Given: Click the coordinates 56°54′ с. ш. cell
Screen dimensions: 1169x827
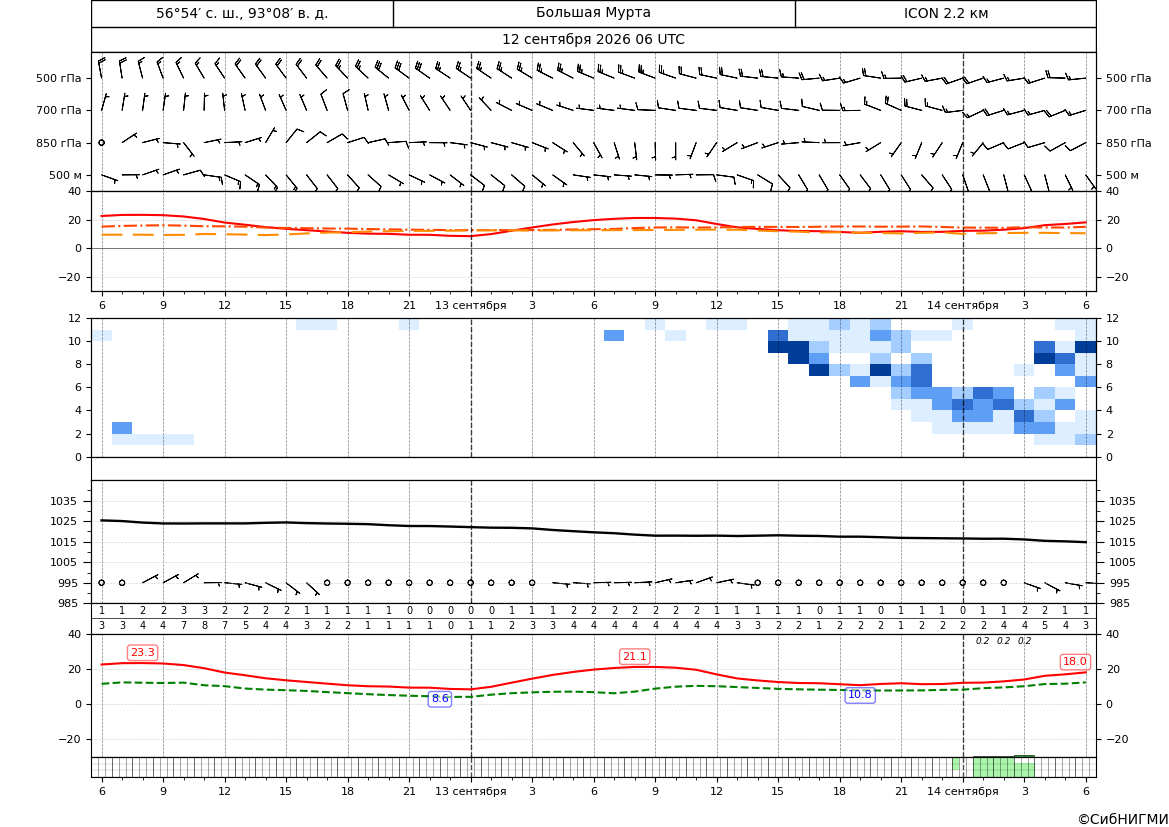Looking at the screenshot, I should tap(242, 13).
